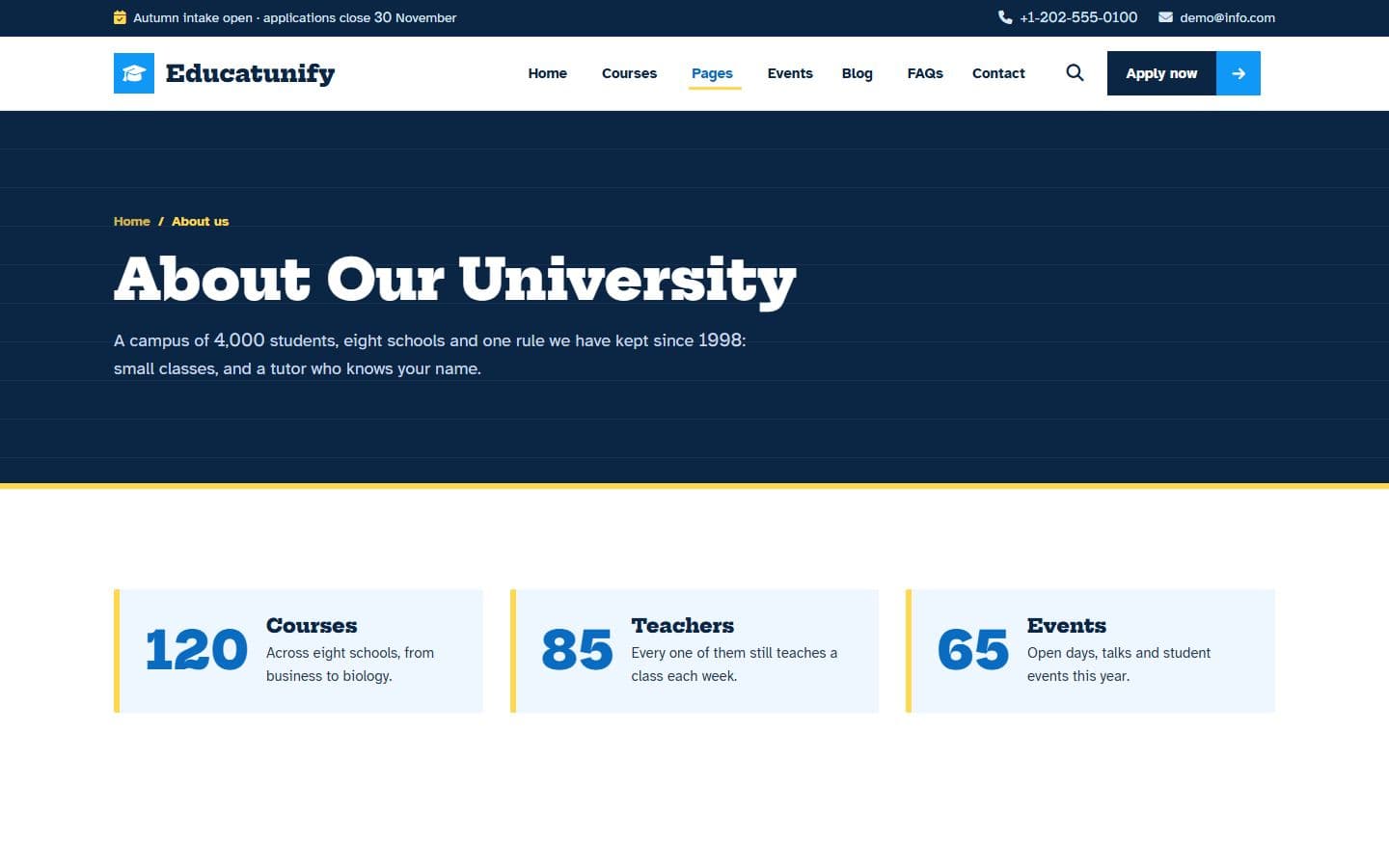Open the Blog menu item
Screen dimensions: 1389x868
[857, 73]
